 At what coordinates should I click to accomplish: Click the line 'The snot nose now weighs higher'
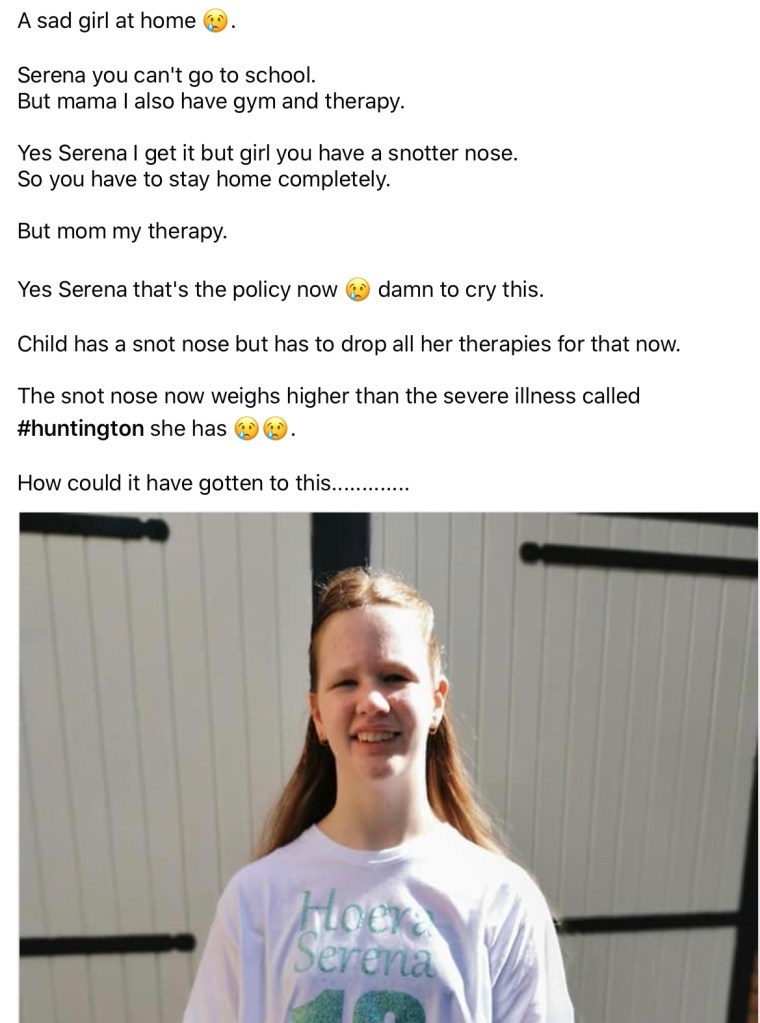coord(328,396)
